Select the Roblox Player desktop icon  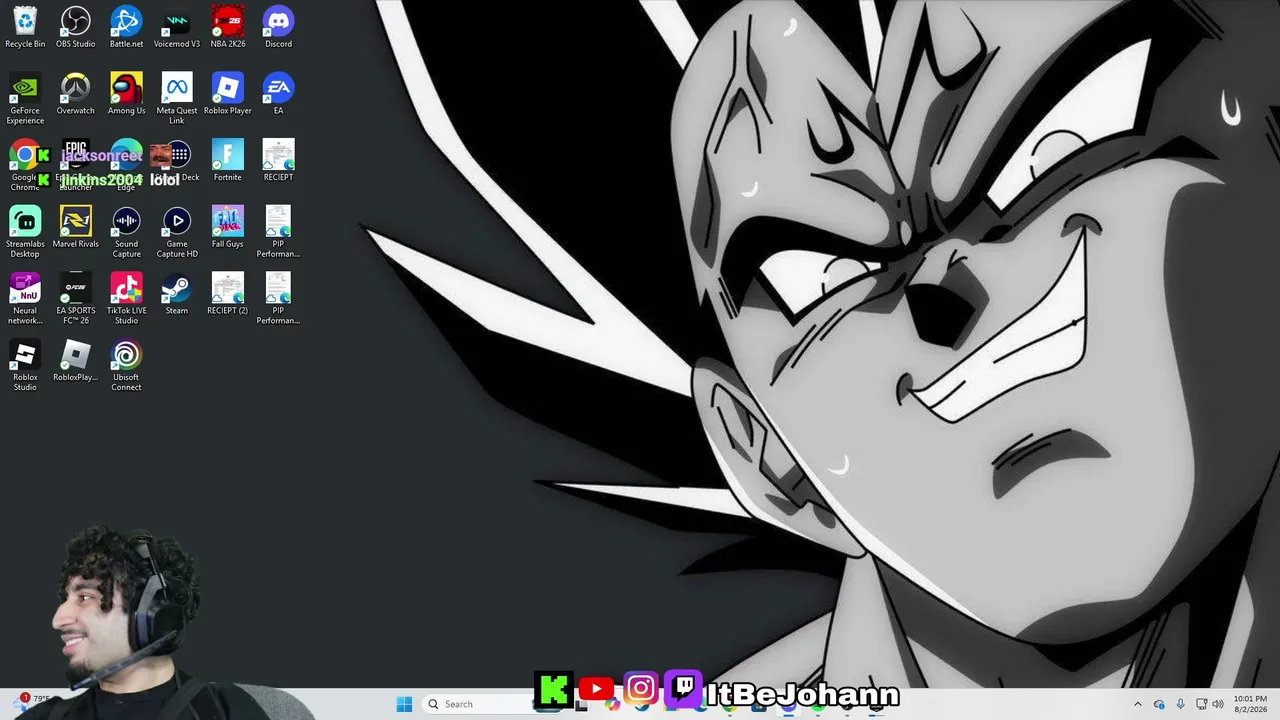pyautogui.click(x=228, y=94)
